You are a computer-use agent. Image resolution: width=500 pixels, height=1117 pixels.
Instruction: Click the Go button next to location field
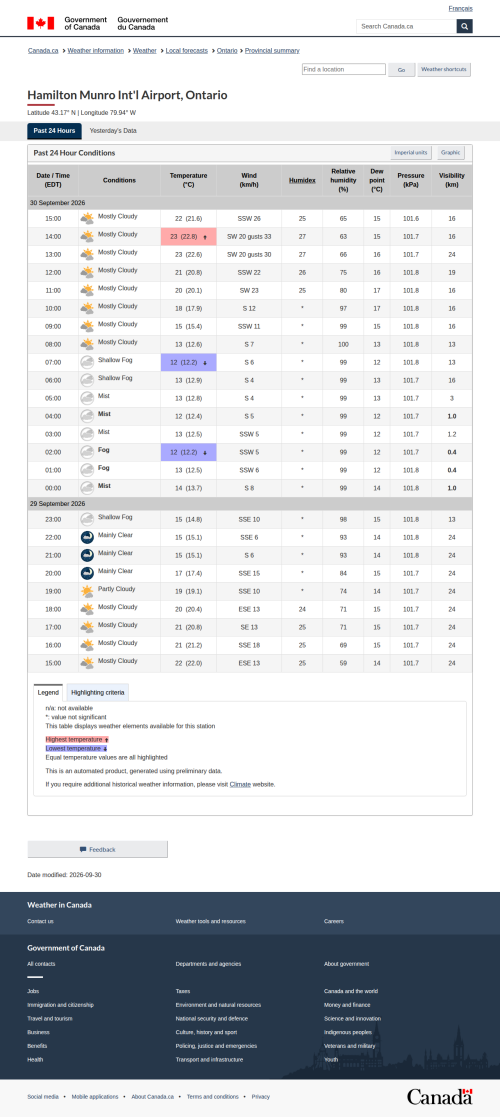(x=402, y=70)
